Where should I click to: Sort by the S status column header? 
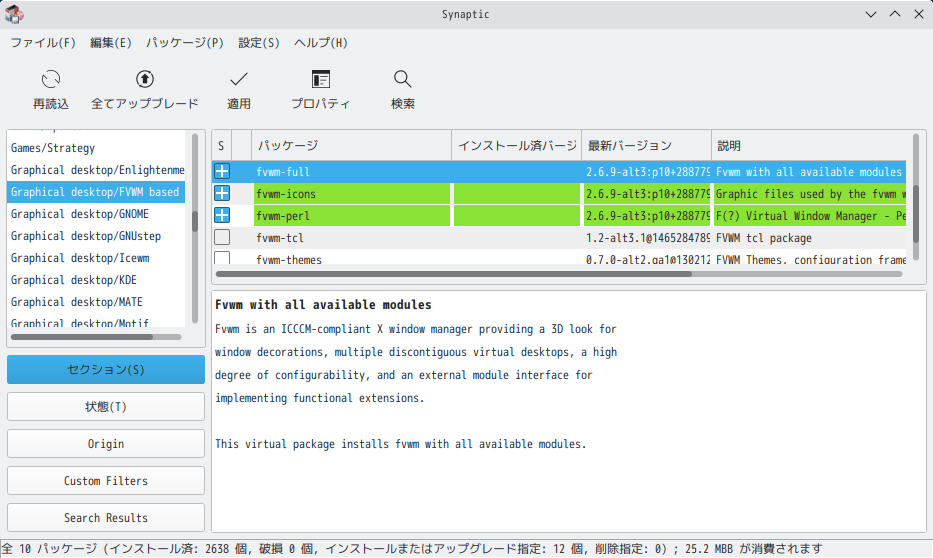coord(221,146)
